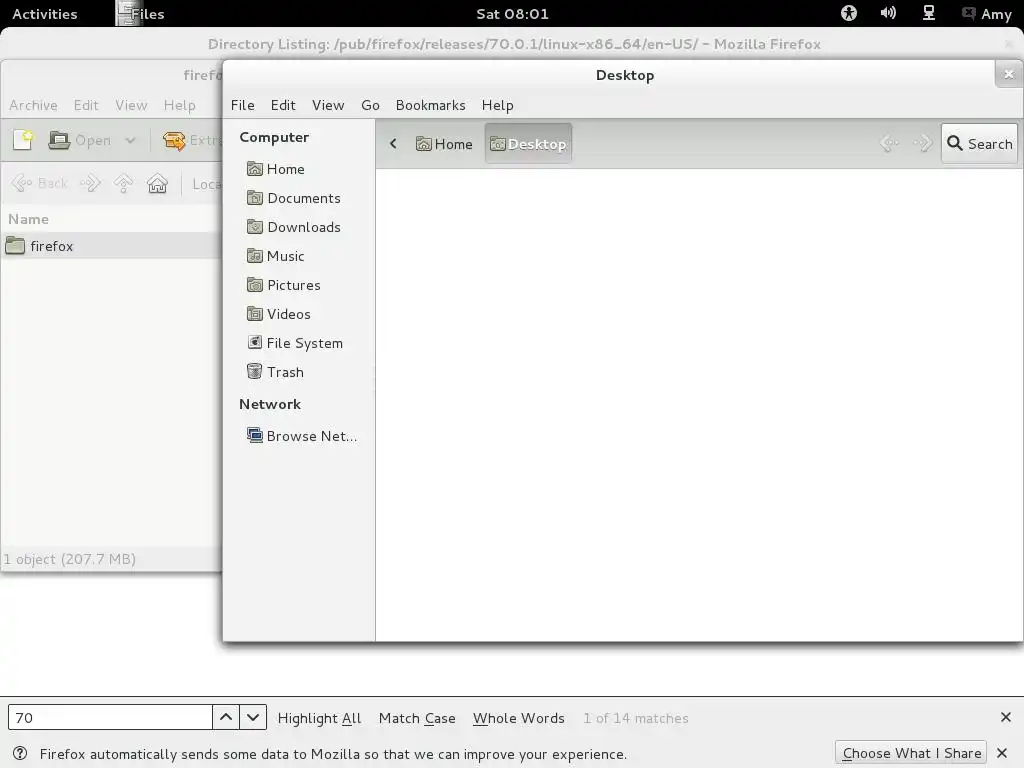The height and width of the screenshot is (768, 1024).
Task: Open the Amy user menu
Action: click(x=987, y=14)
